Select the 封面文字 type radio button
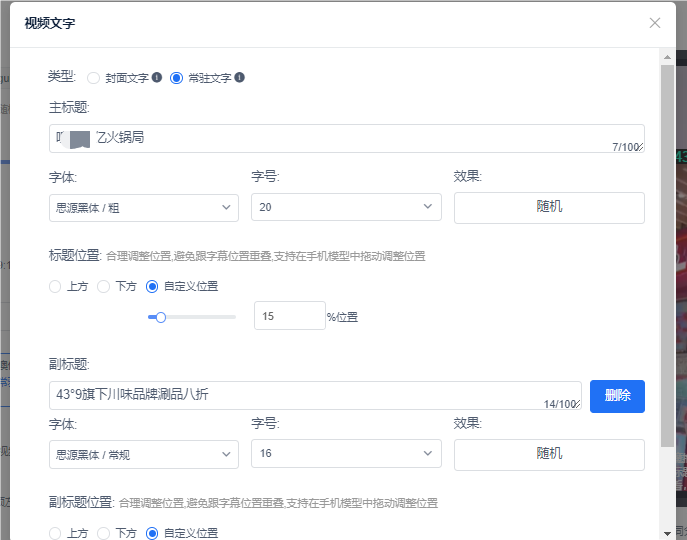This screenshot has height=540, width=687. pyautogui.click(x=94, y=78)
